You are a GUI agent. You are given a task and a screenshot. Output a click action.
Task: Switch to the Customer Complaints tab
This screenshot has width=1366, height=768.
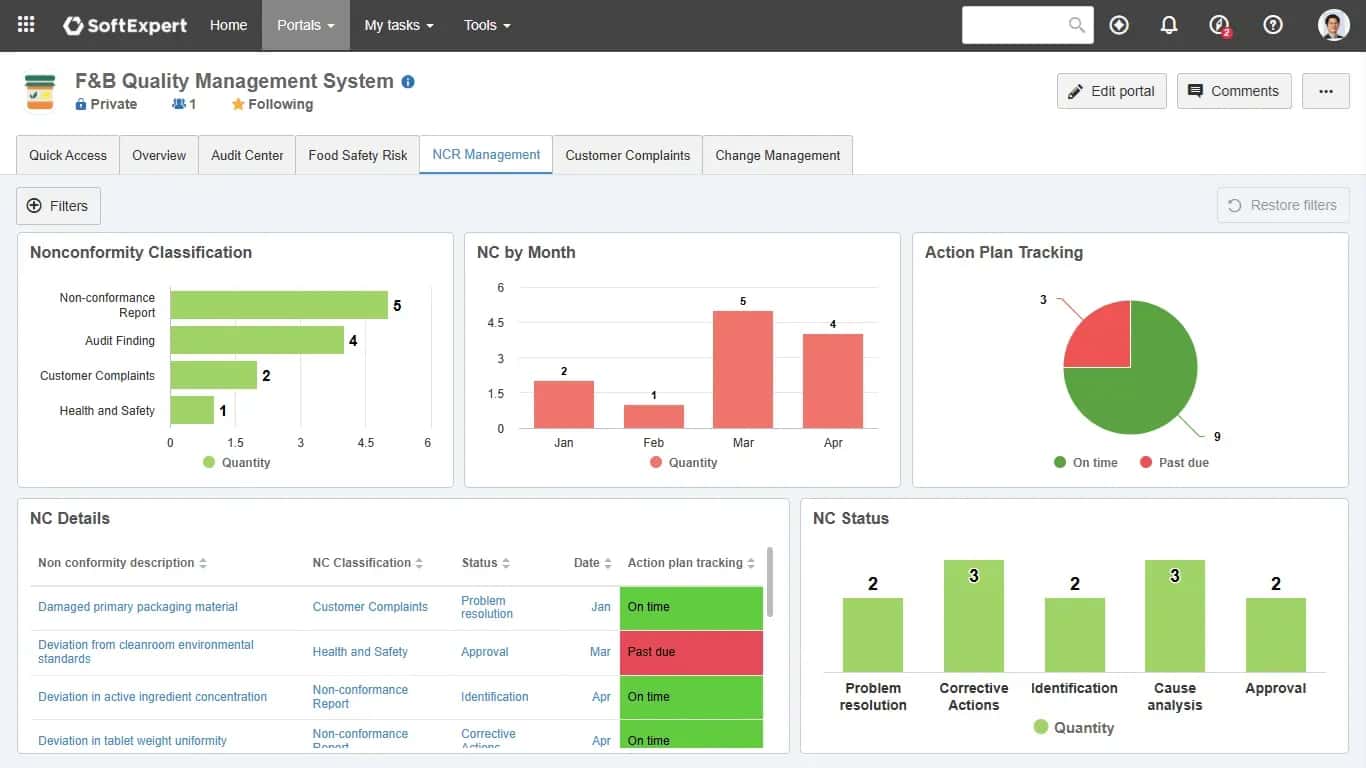[628, 155]
